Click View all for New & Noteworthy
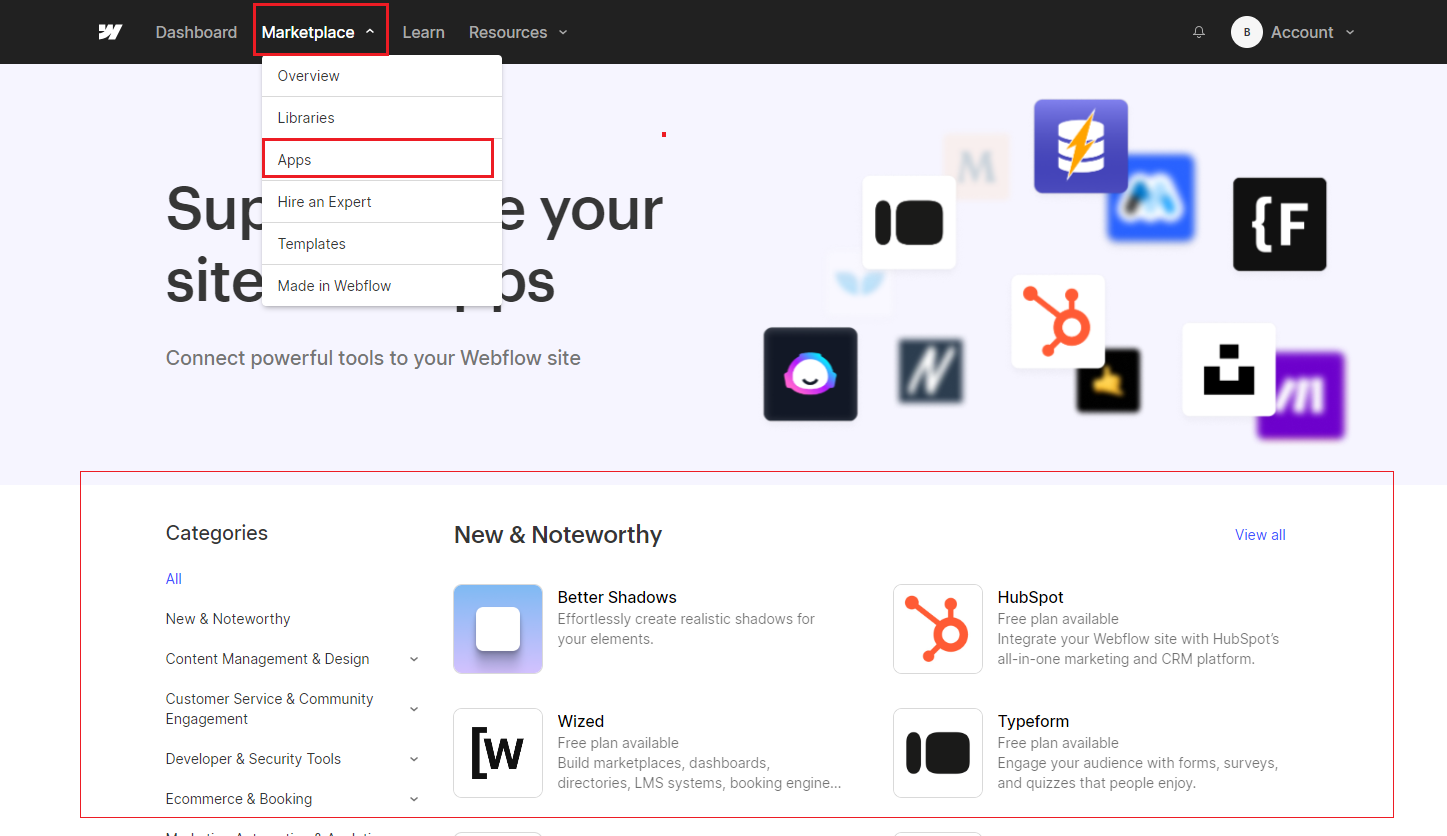 coord(1260,535)
